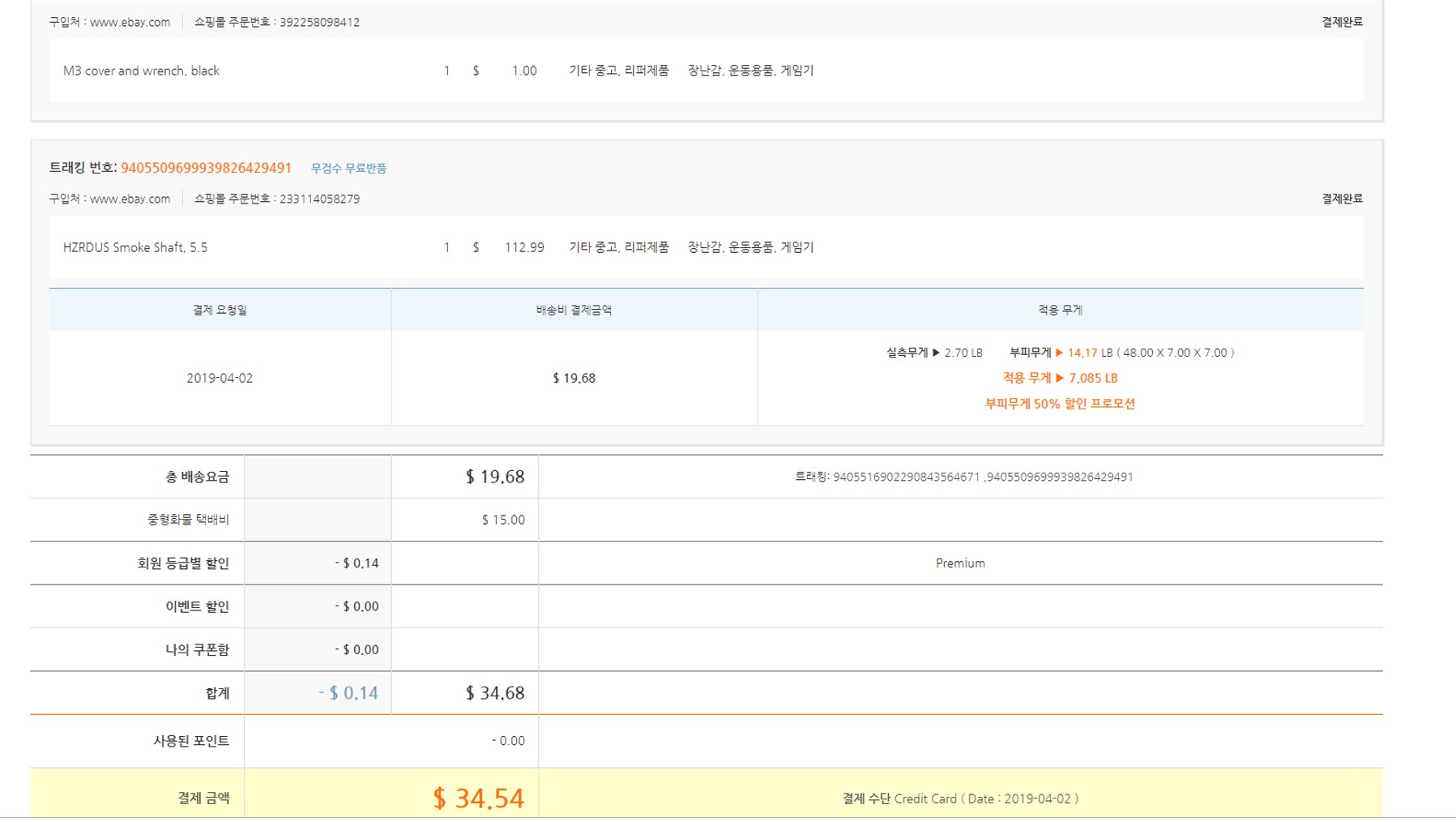Click the orange arrow after 적용 무게
Viewport: 1456px width, 822px height.
tap(1059, 378)
